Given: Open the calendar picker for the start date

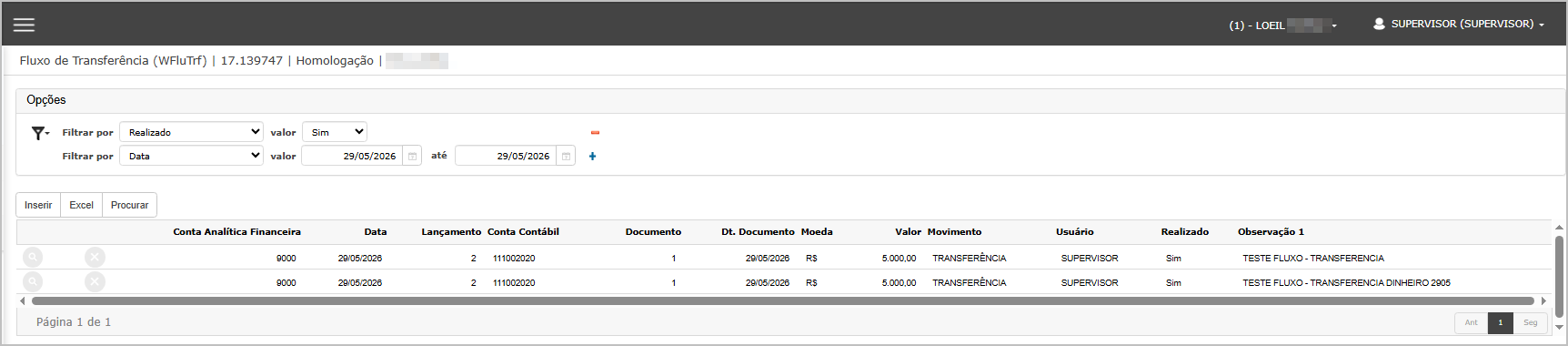Looking at the screenshot, I should 412,157.
